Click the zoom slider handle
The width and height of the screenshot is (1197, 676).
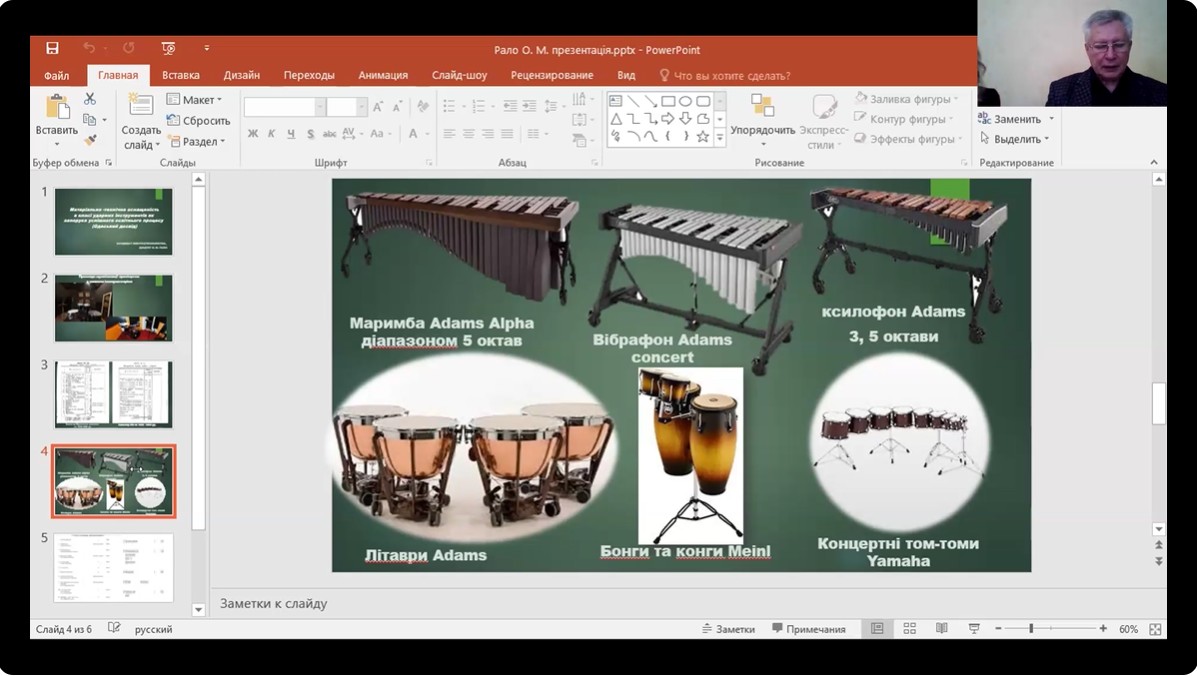[1031, 629]
